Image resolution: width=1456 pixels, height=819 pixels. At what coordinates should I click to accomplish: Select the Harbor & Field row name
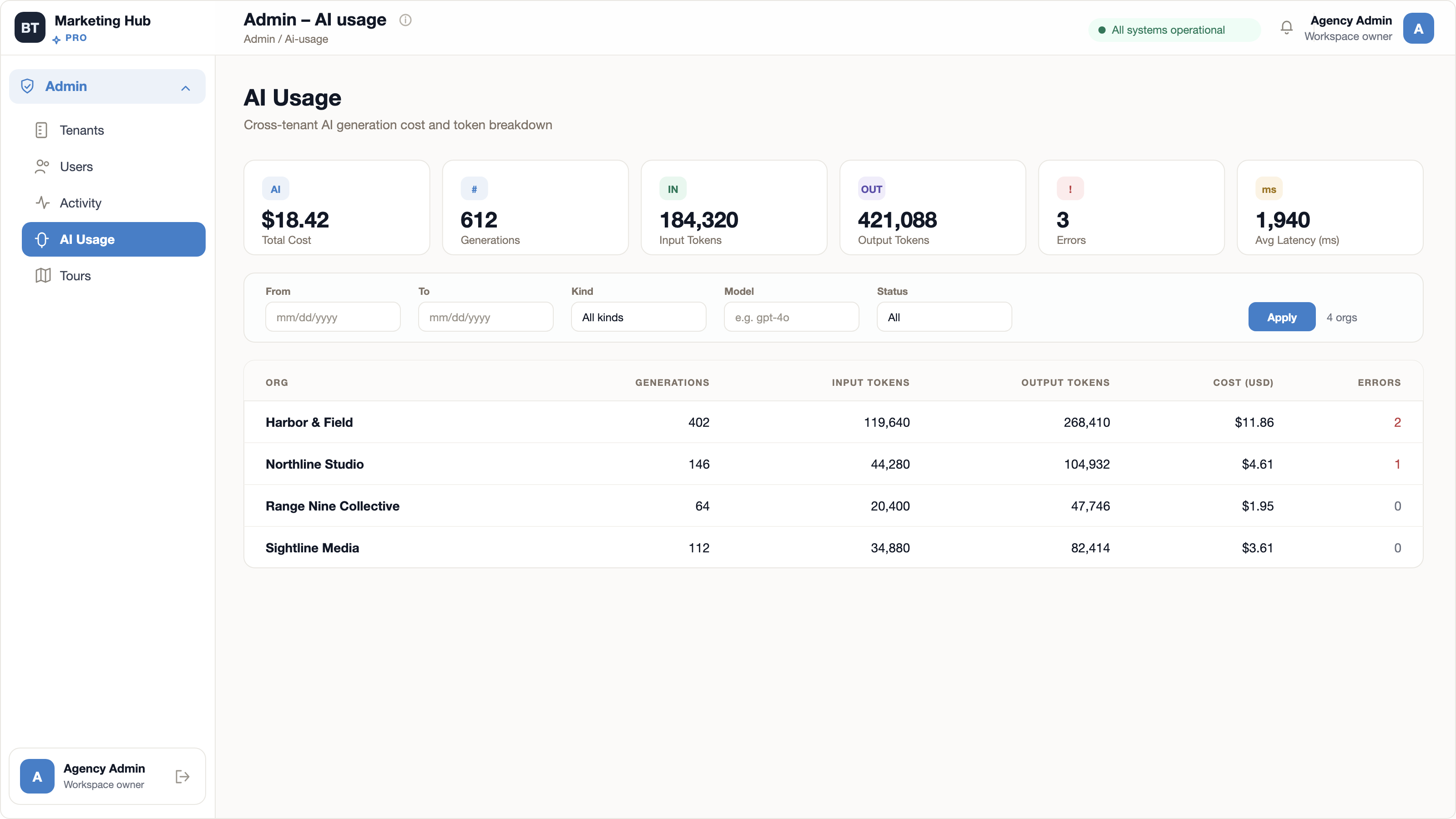(309, 422)
